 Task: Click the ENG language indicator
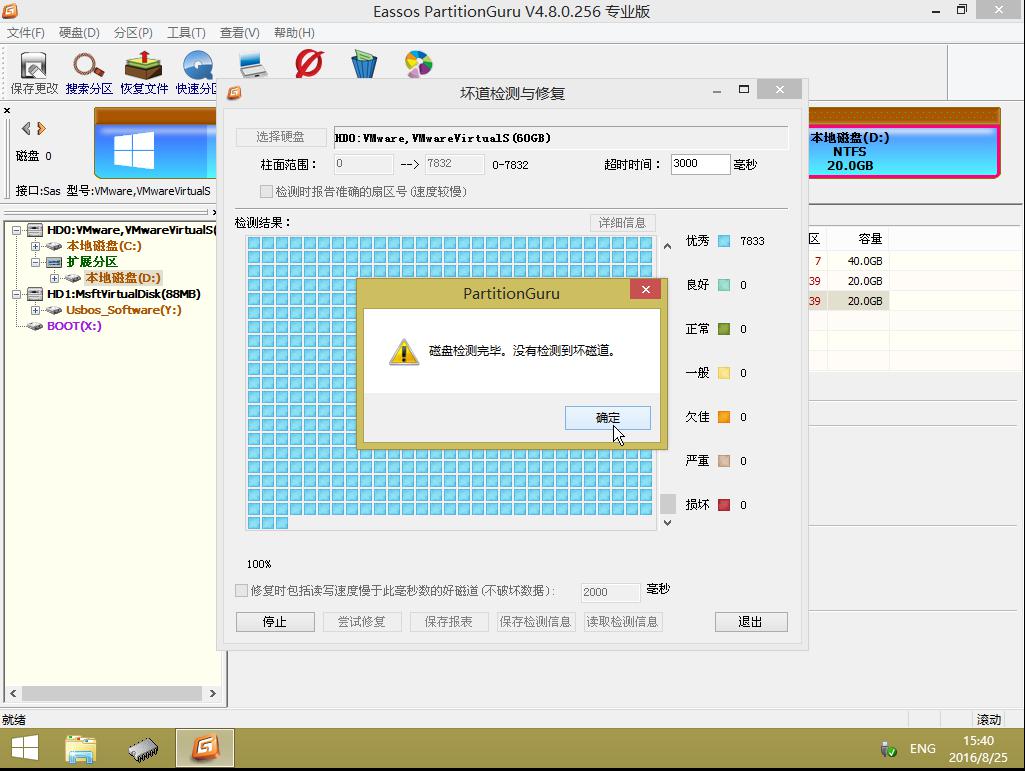coord(922,749)
